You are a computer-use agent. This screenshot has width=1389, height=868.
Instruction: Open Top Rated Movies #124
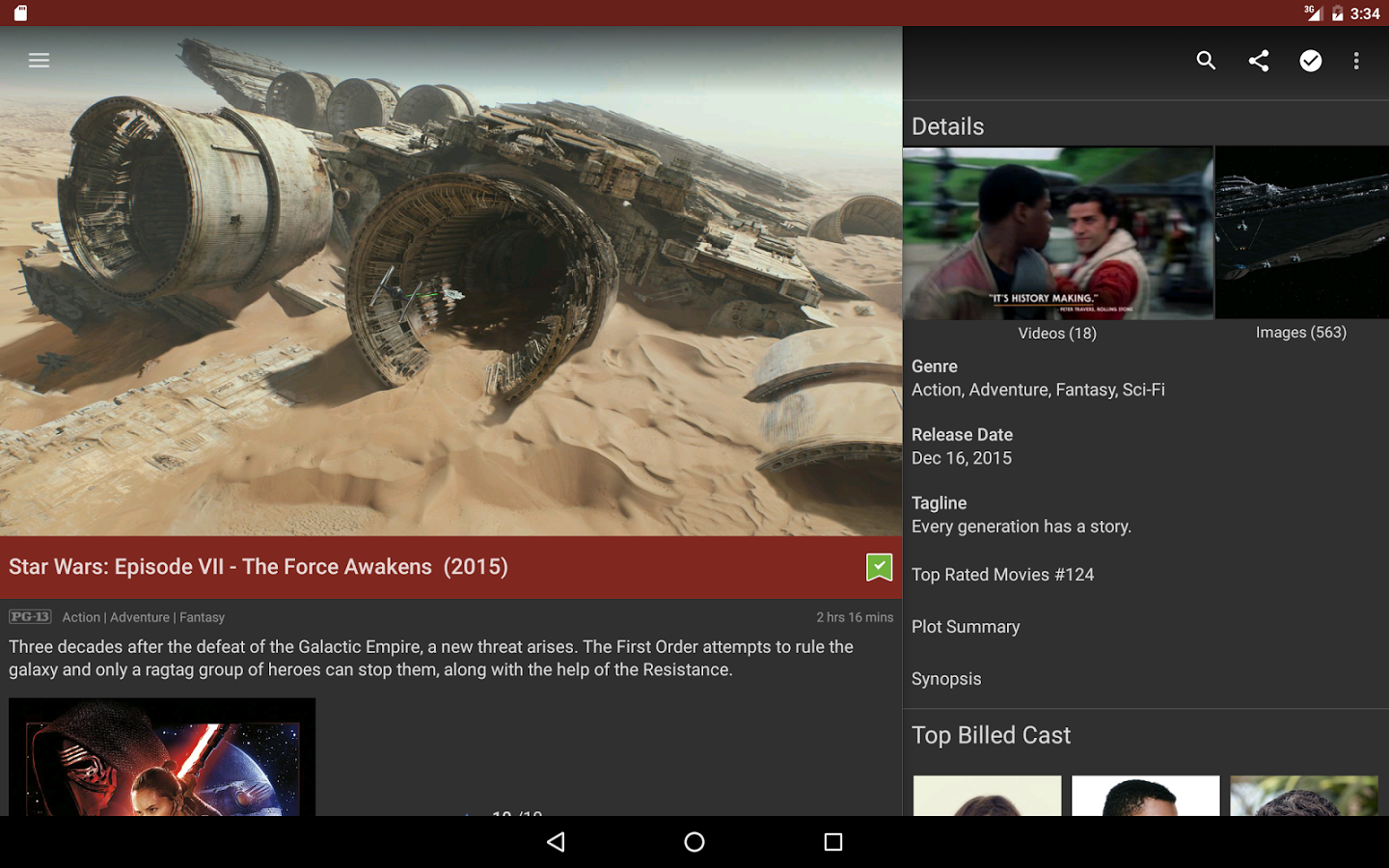(x=1003, y=575)
